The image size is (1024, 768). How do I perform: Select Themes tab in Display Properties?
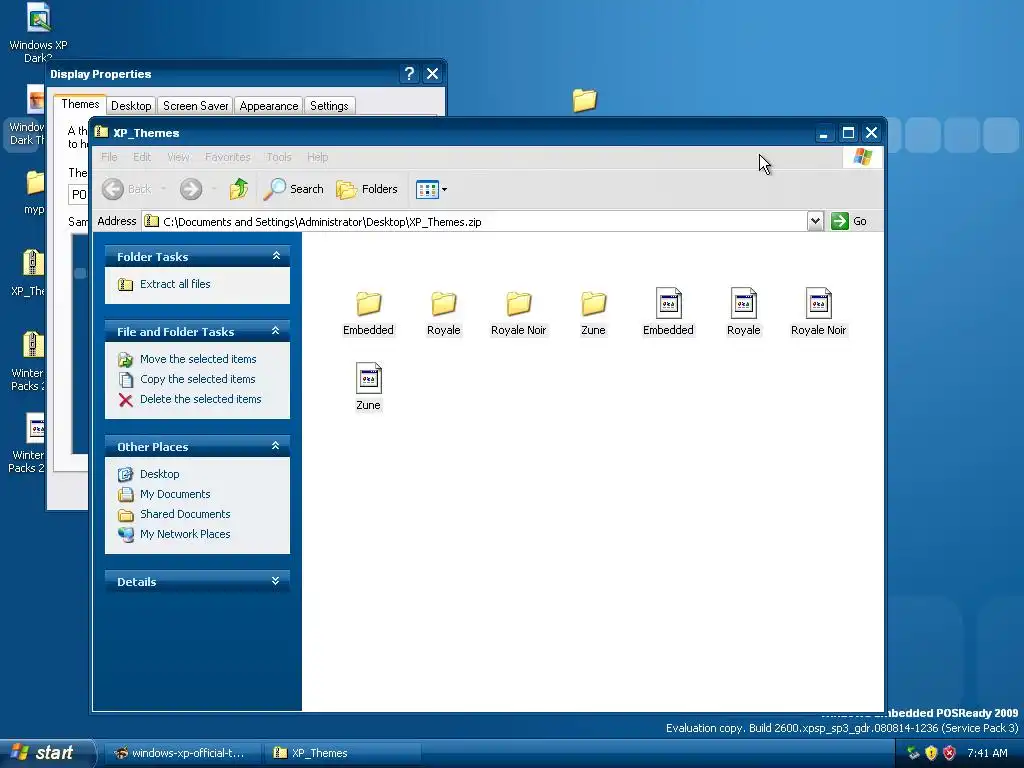(x=80, y=104)
